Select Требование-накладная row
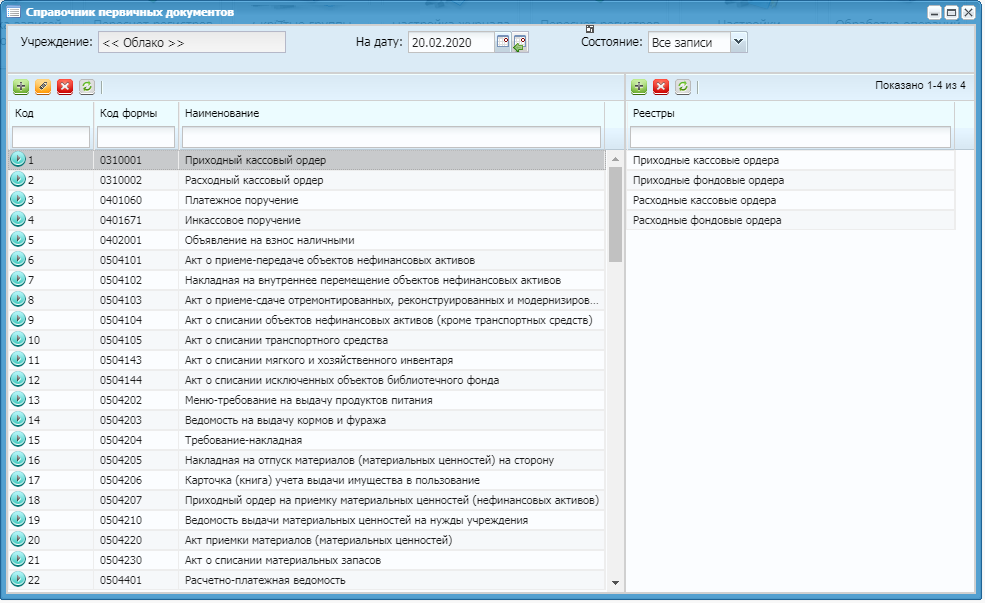985x603 pixels. click(x=307, y=440)
